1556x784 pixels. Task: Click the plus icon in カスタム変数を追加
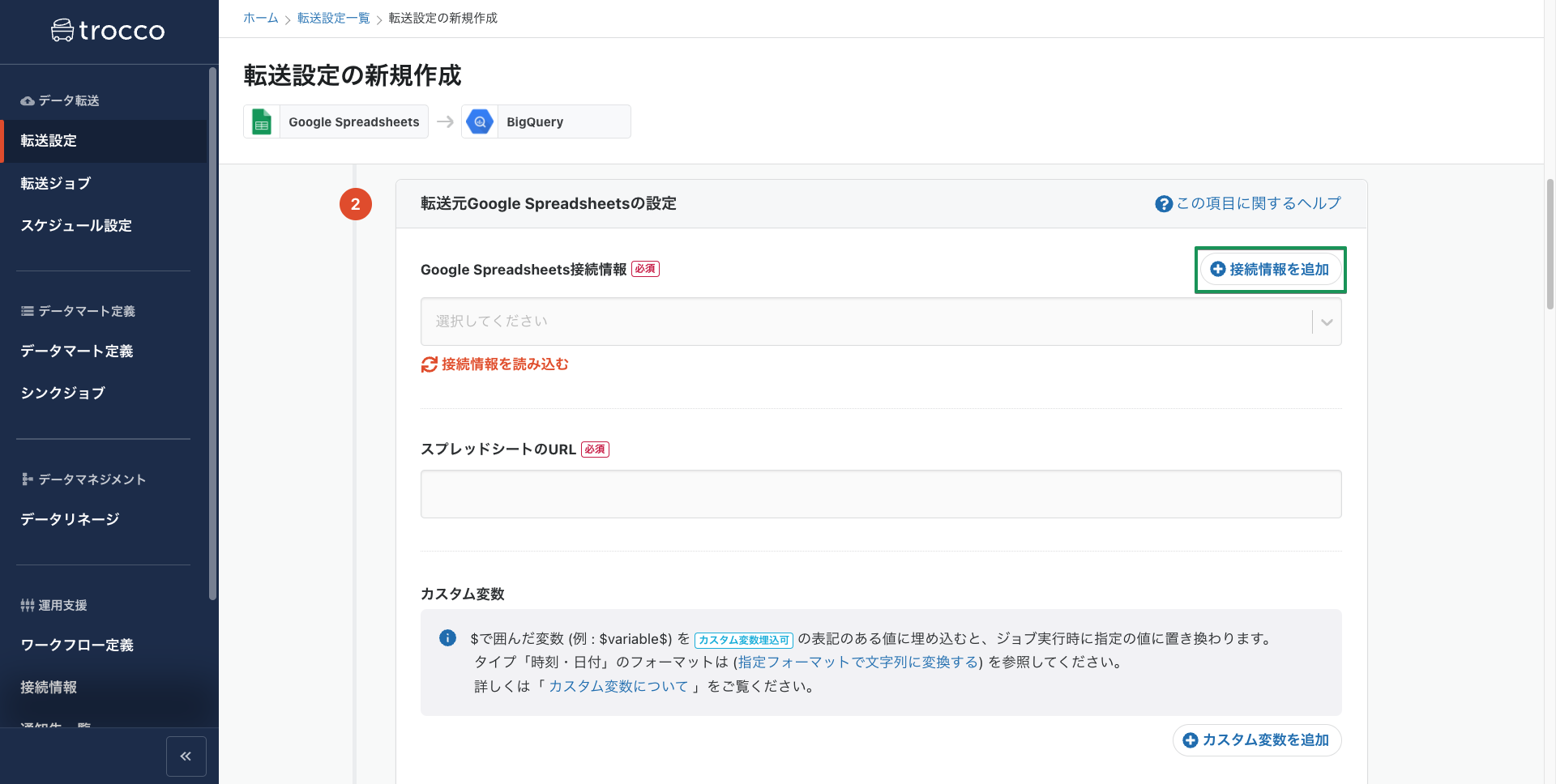[1191, 740]
